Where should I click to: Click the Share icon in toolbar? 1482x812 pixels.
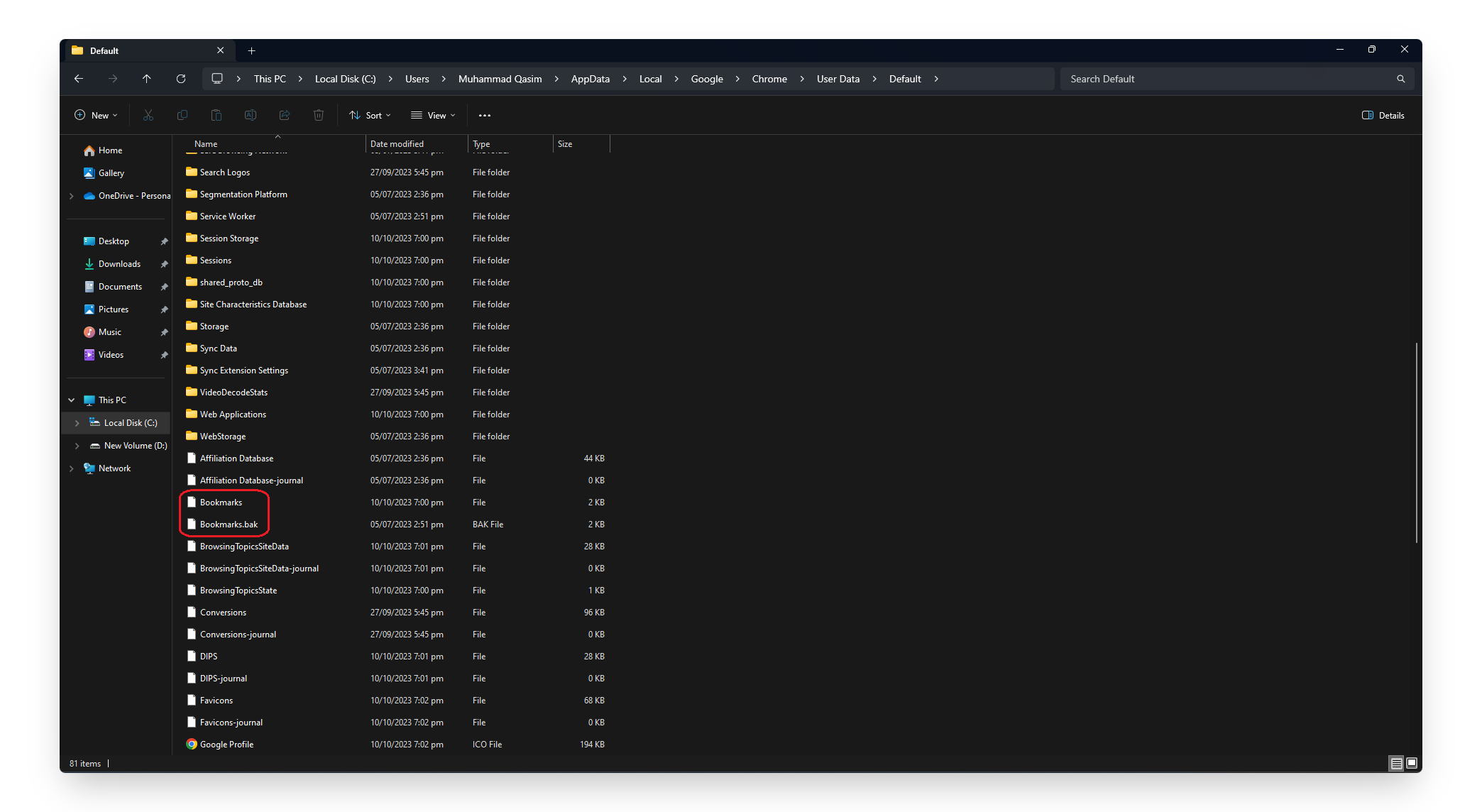click(285, 115)
